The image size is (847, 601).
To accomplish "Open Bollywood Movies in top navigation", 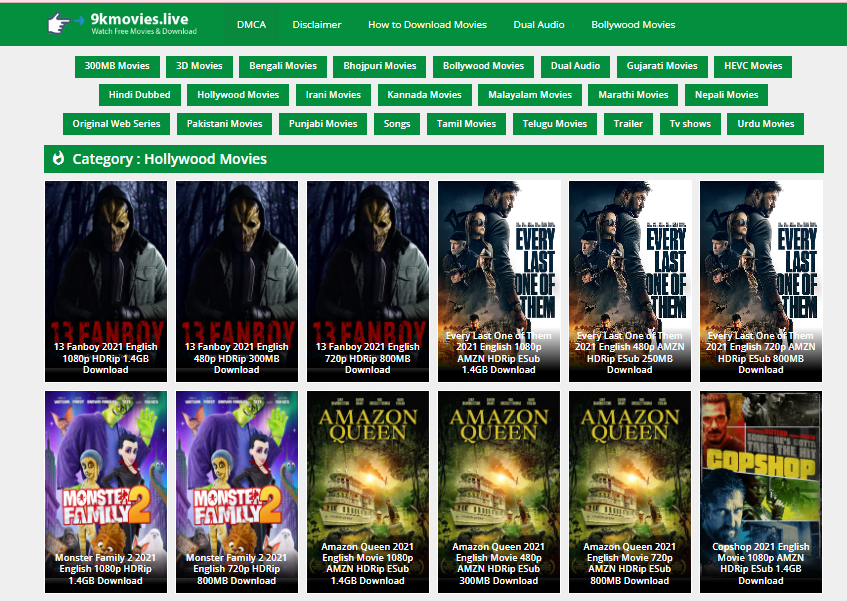I will (x=633, y=25).
